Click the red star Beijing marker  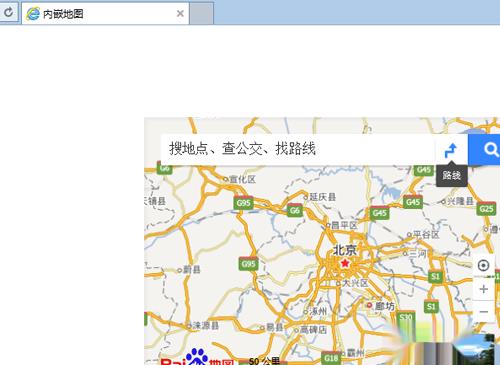point(345,263)
